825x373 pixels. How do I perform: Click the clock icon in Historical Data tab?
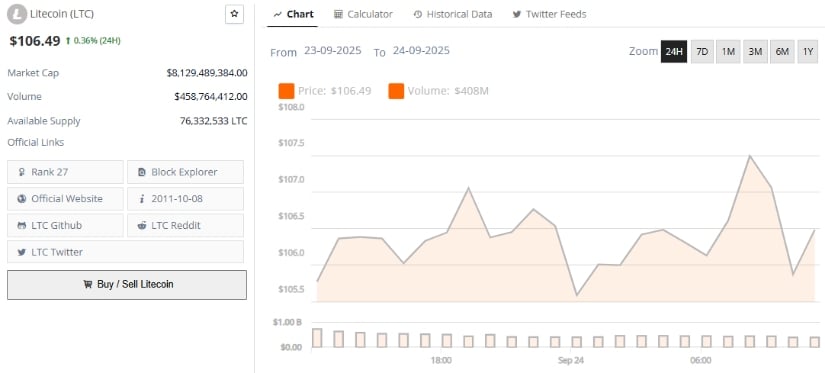point(418,14)
